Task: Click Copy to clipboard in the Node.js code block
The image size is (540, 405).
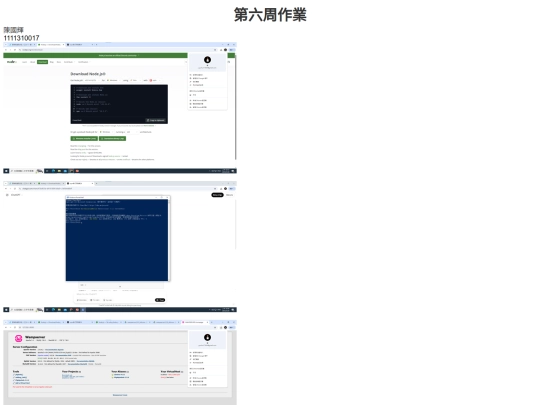Action: (155, 120)
